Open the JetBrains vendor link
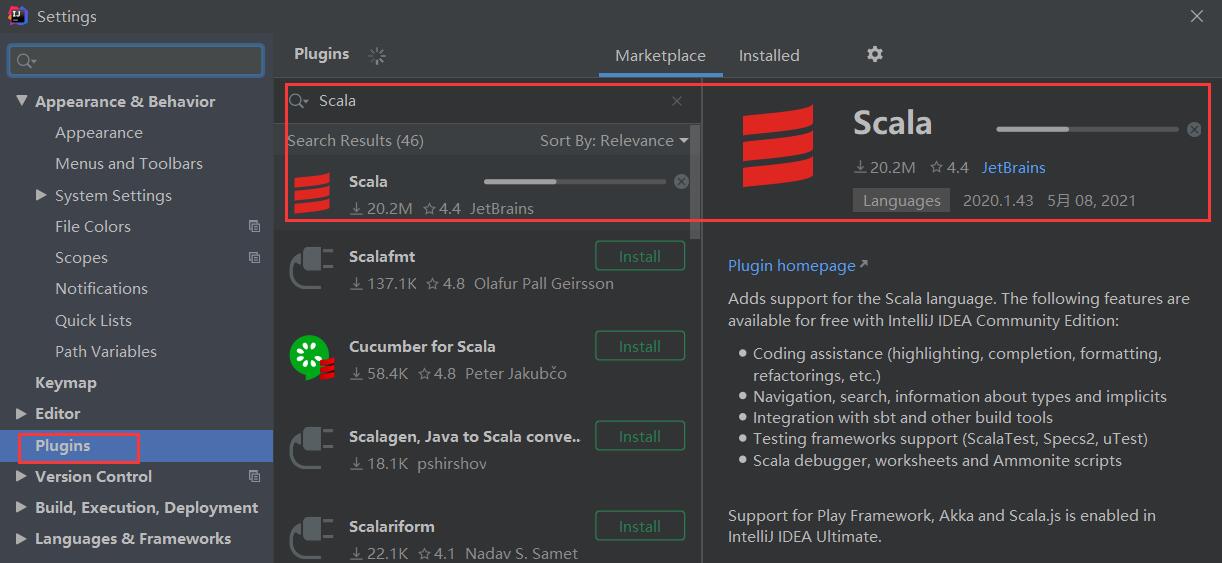This screenshot has height=563, width=1222. tap(1013, 167)
